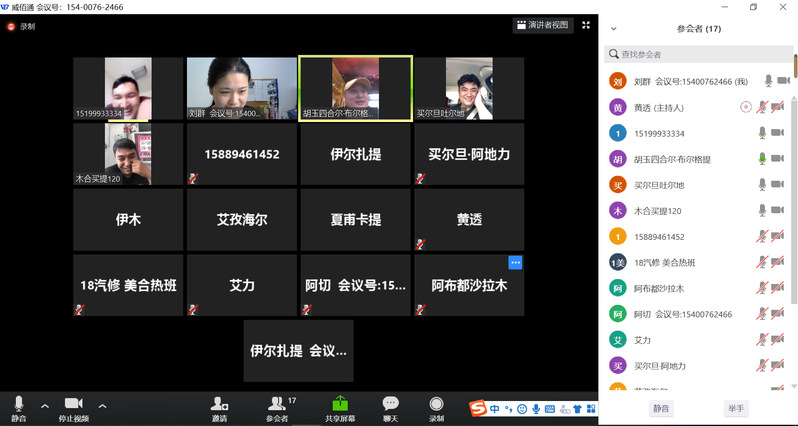Click the 静音 button in participants panel
Screen dimensions: 798x426
(x=662, y=408)
